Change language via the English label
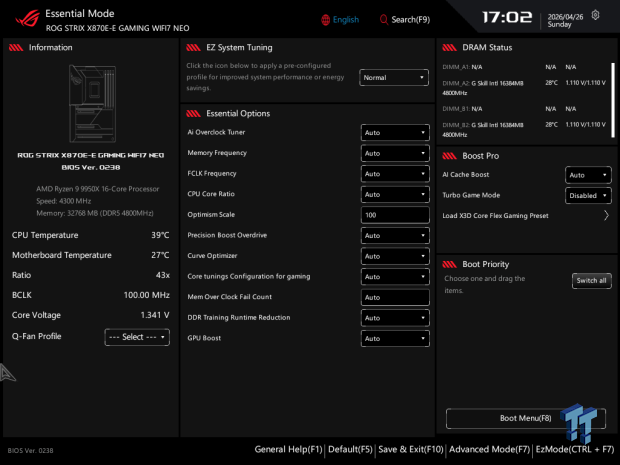This screenshot has height=465, width=620. click(x=346, y=20)
